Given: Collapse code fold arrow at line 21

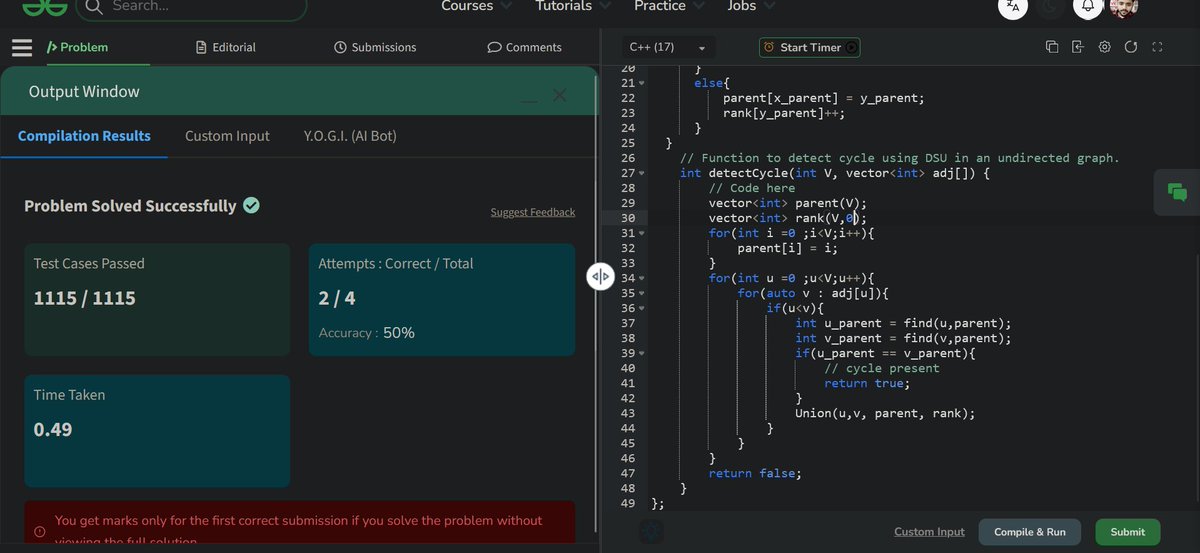Looking at the screenshot, I should coord(642,83).
